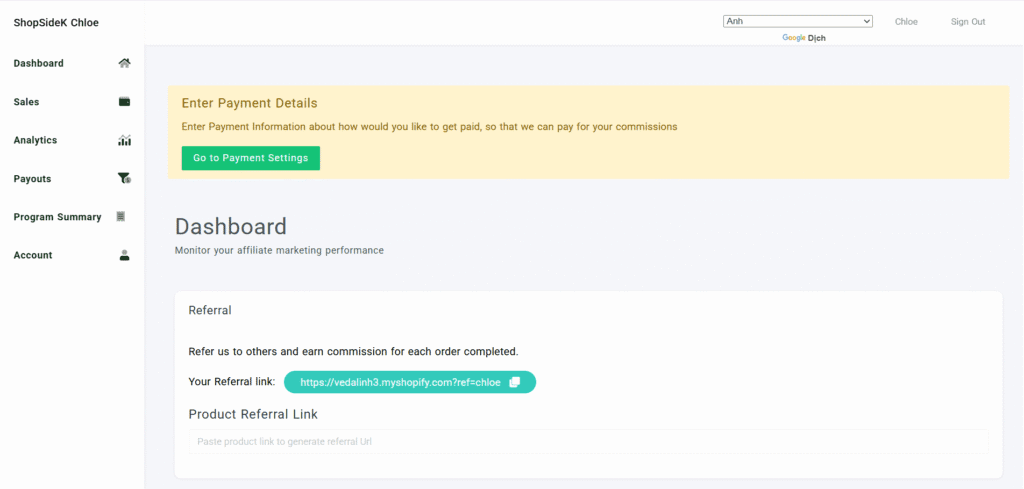Click the Product Referral Link heading

[253, 414]
